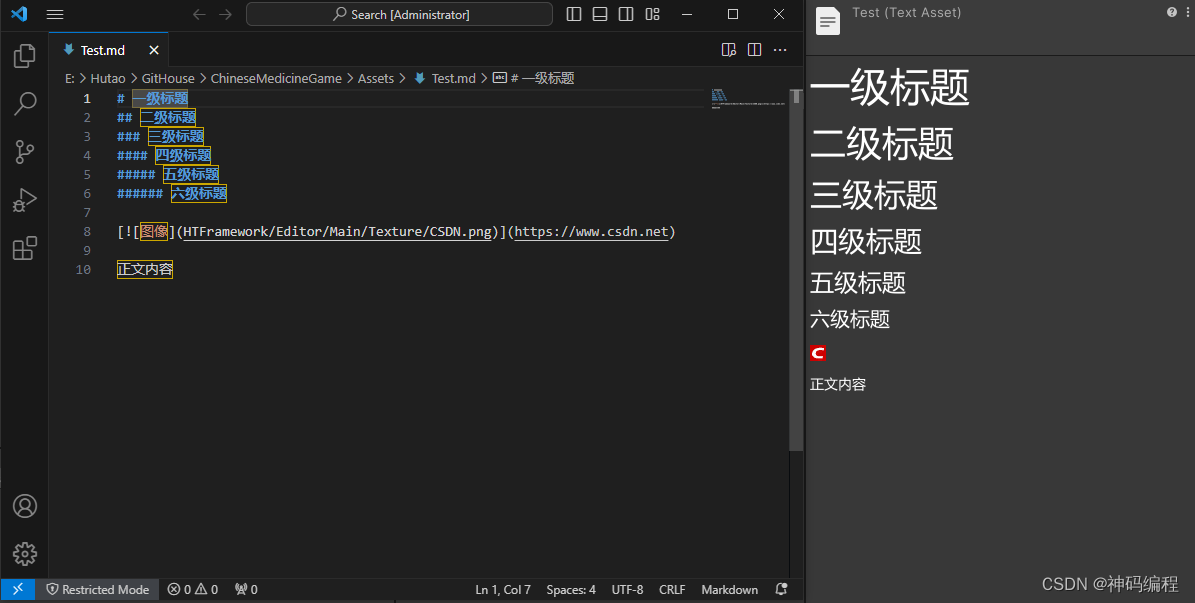
Task: Click Restricted Mode in the status bar
Action: coord(98,589)
